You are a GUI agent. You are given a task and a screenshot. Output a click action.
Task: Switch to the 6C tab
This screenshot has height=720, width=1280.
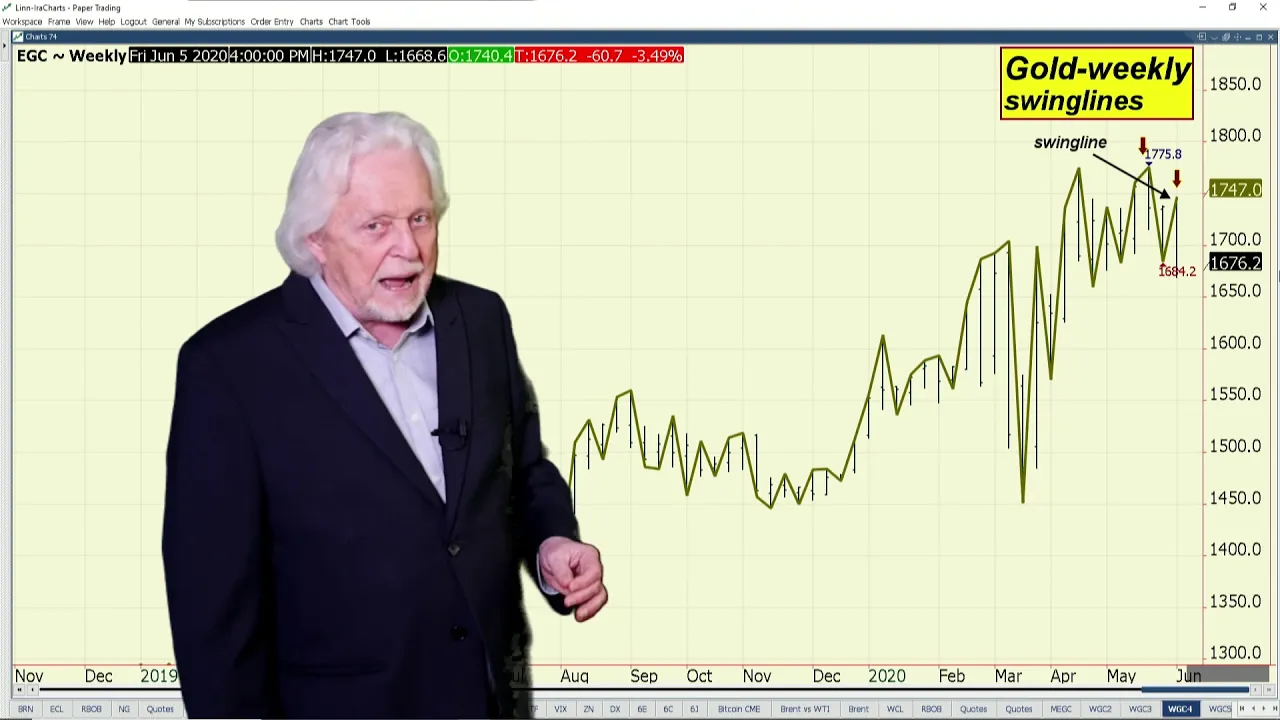tap(668, 709)
